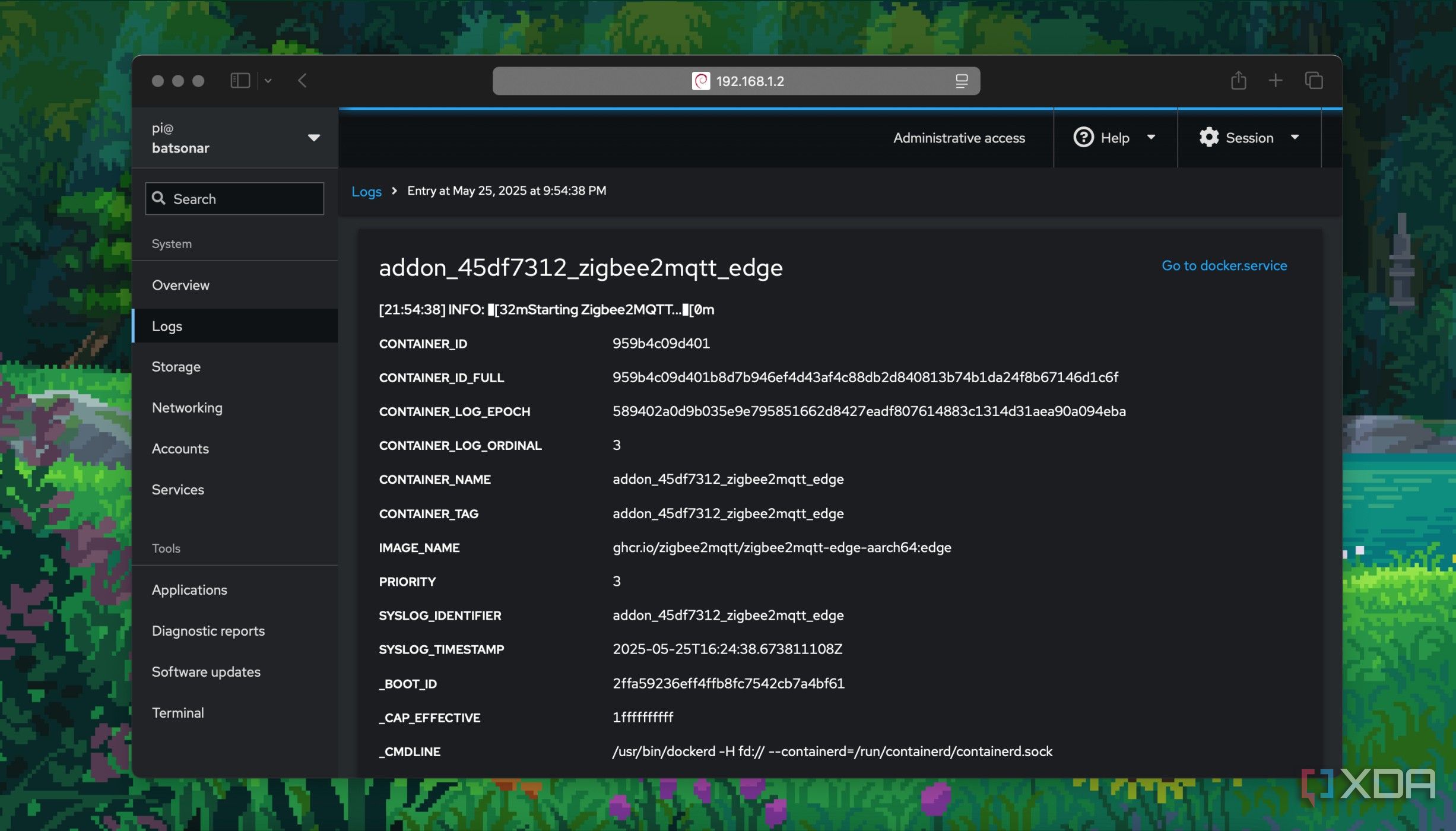Click the SYSLOG_TIMESTAMP value
The height and width of the screenshot is (831, 1456).
click(x=727, y=649)
